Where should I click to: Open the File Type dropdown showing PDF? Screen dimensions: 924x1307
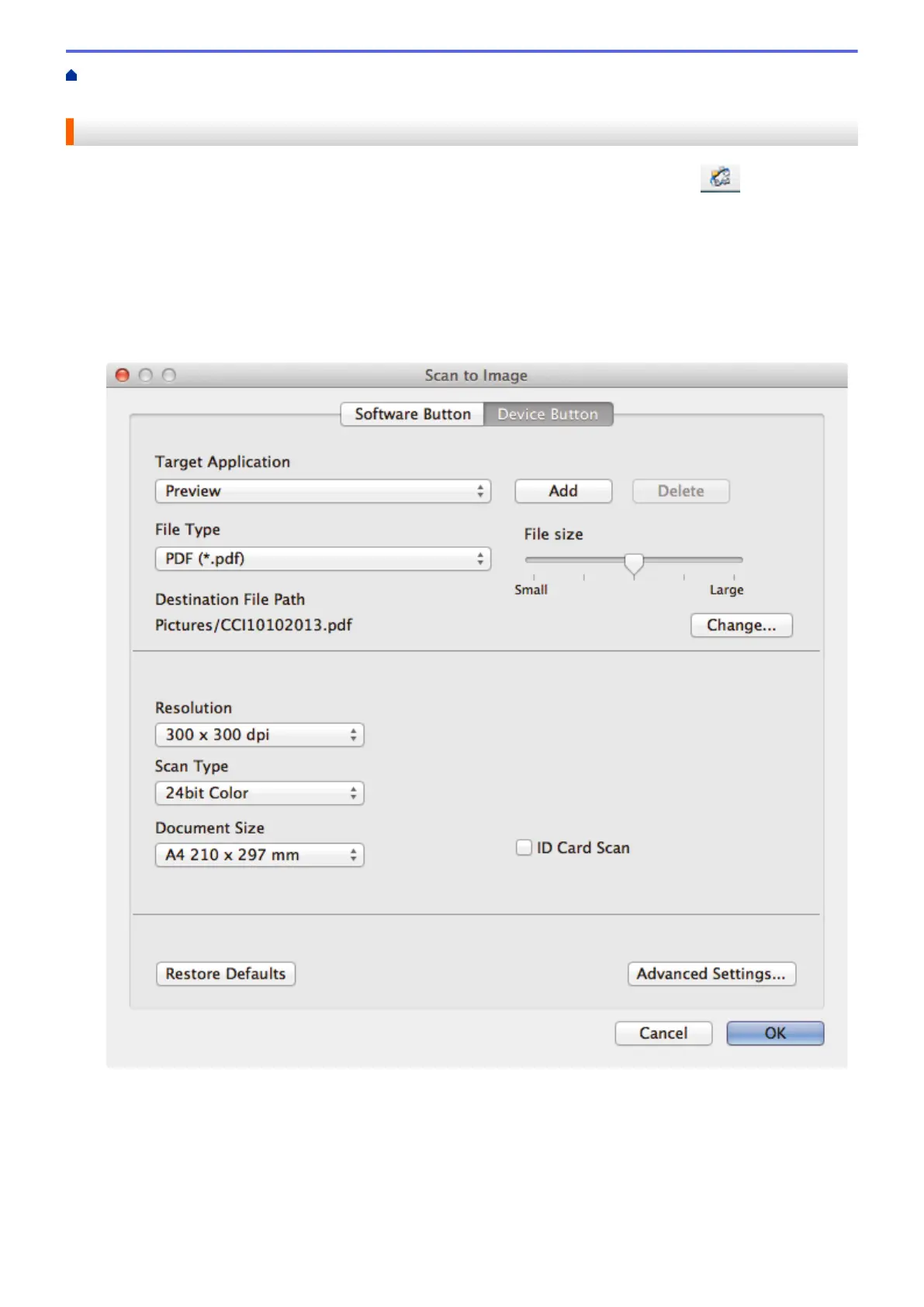click(323, 559)
